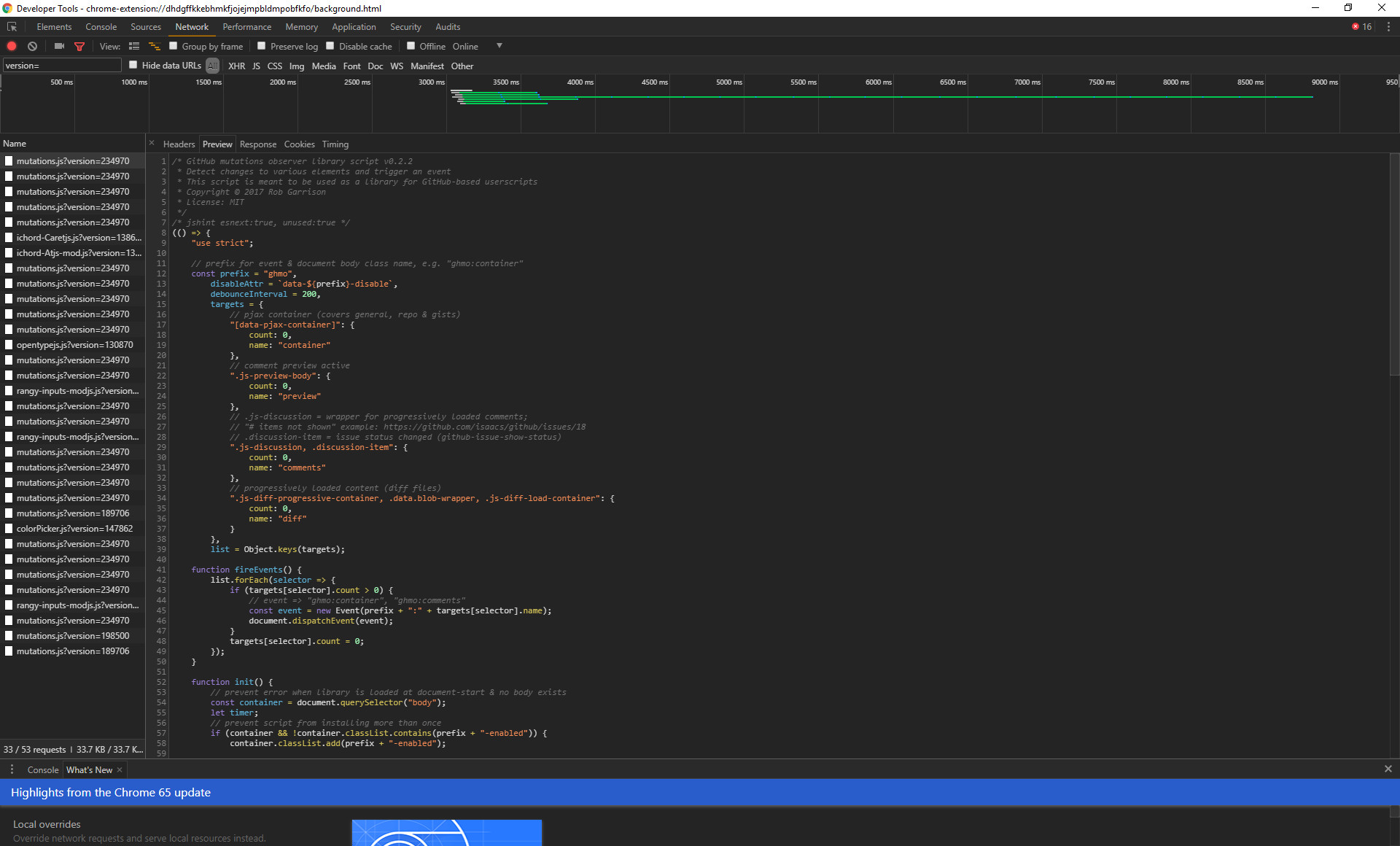Image resolution: width=1400 pixels, height=846 pixels.
Task: Check the Offline checkbox
Action: 411,46
